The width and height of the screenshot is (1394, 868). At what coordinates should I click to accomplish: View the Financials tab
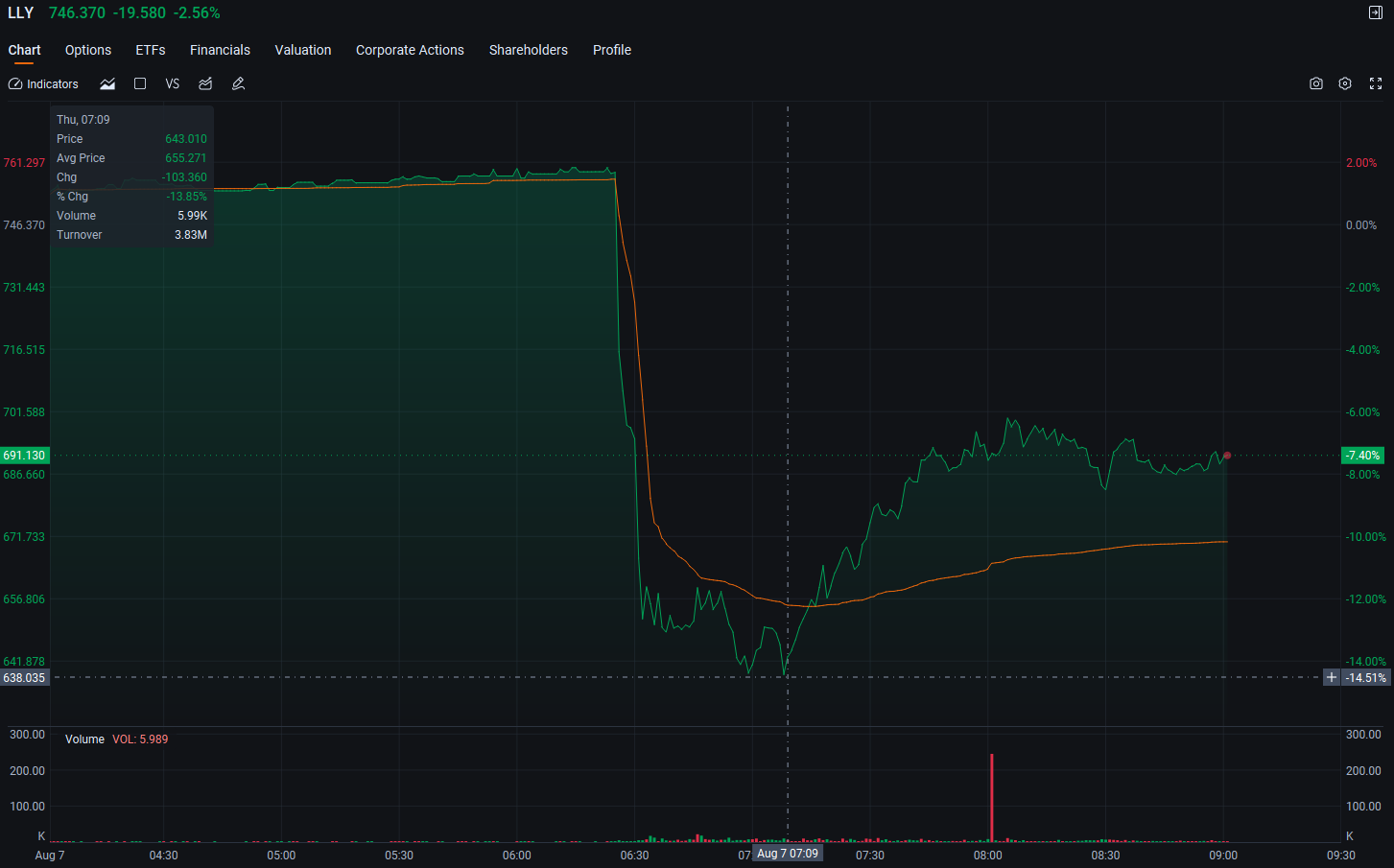[220, 50]
